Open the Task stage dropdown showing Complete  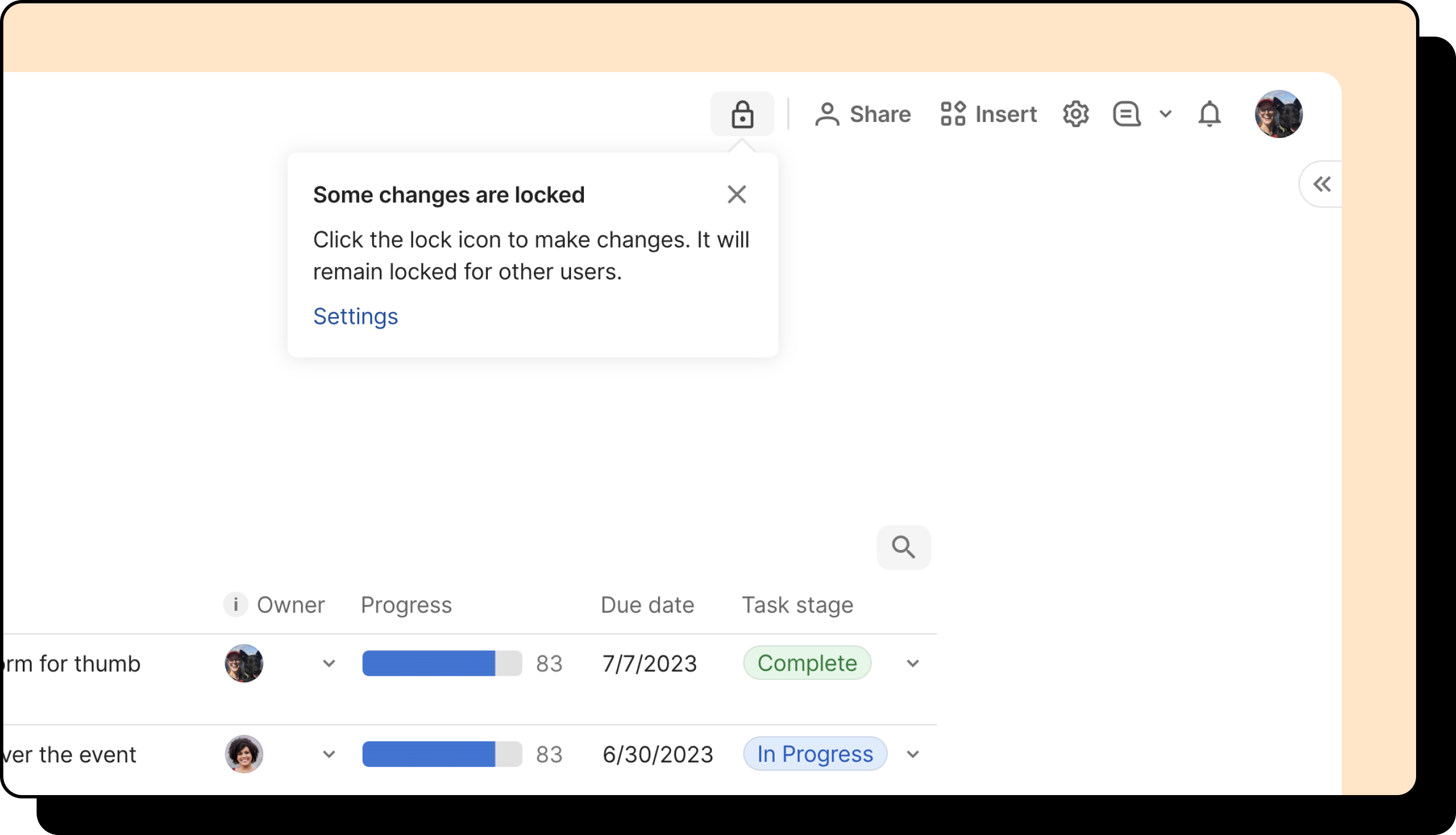point(913,664)
